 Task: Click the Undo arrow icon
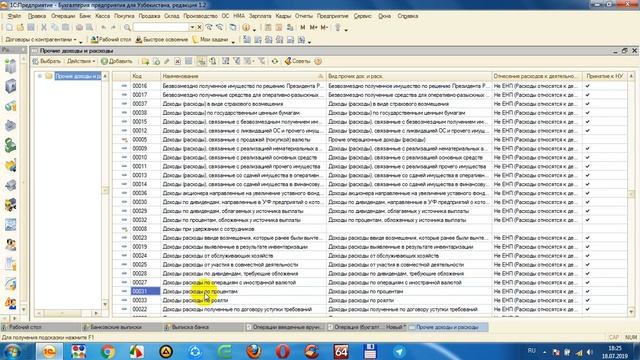tap(104, 27)
